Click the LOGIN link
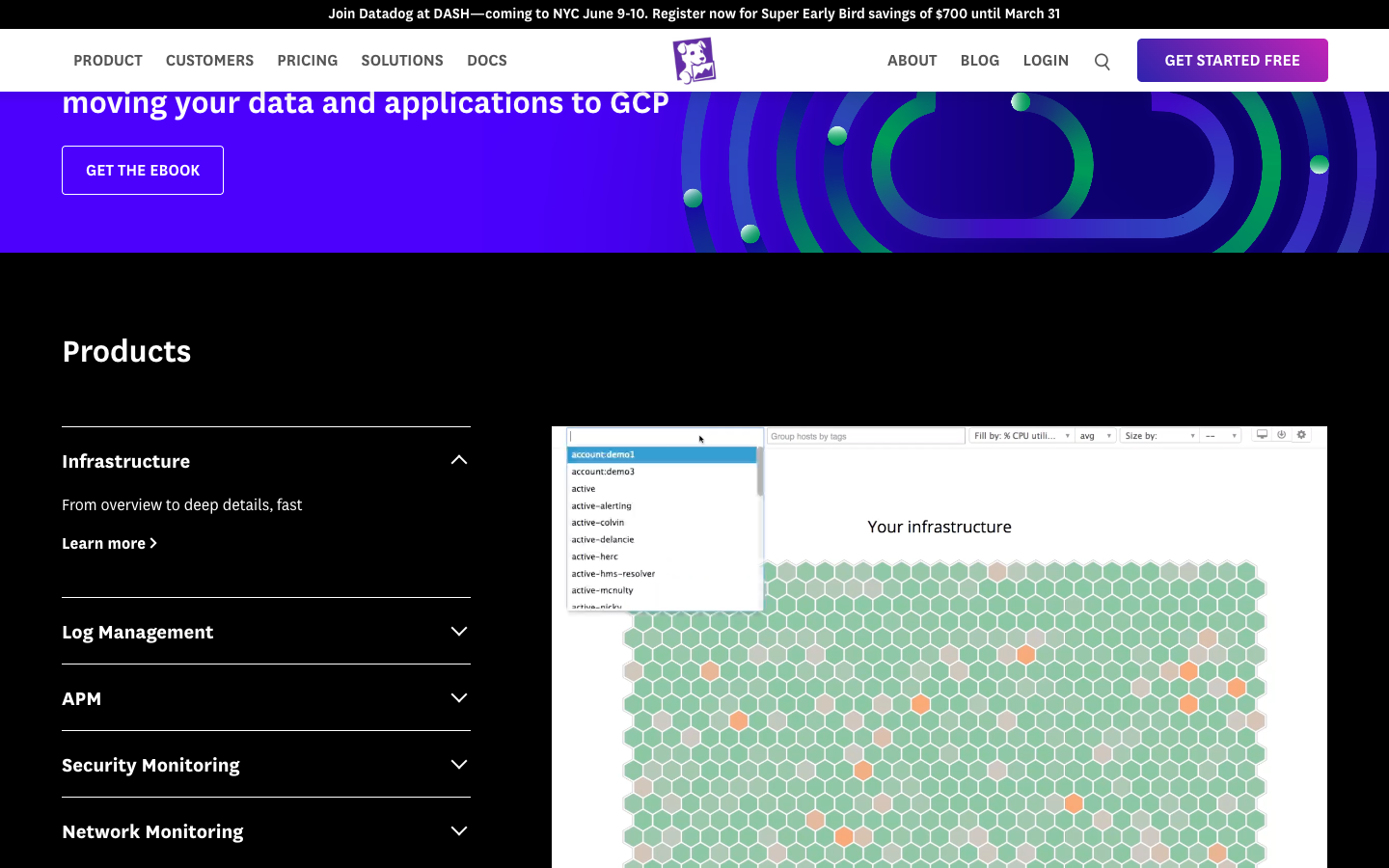1389x868 pixels. (x=1046, y=60)
